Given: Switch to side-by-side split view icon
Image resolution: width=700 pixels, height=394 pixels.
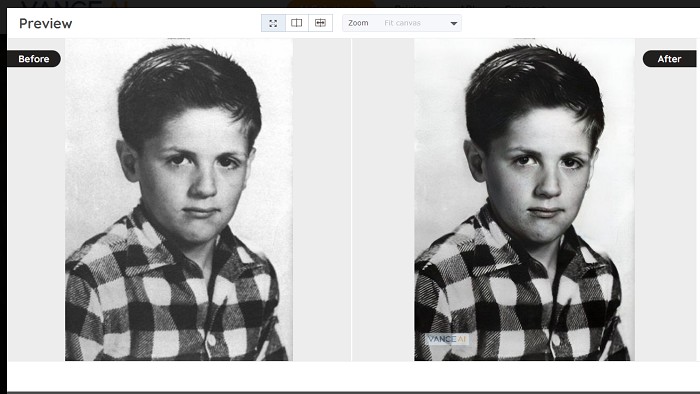Looking at the screenshot, I should pyautogui.click(x=296, y=23).
